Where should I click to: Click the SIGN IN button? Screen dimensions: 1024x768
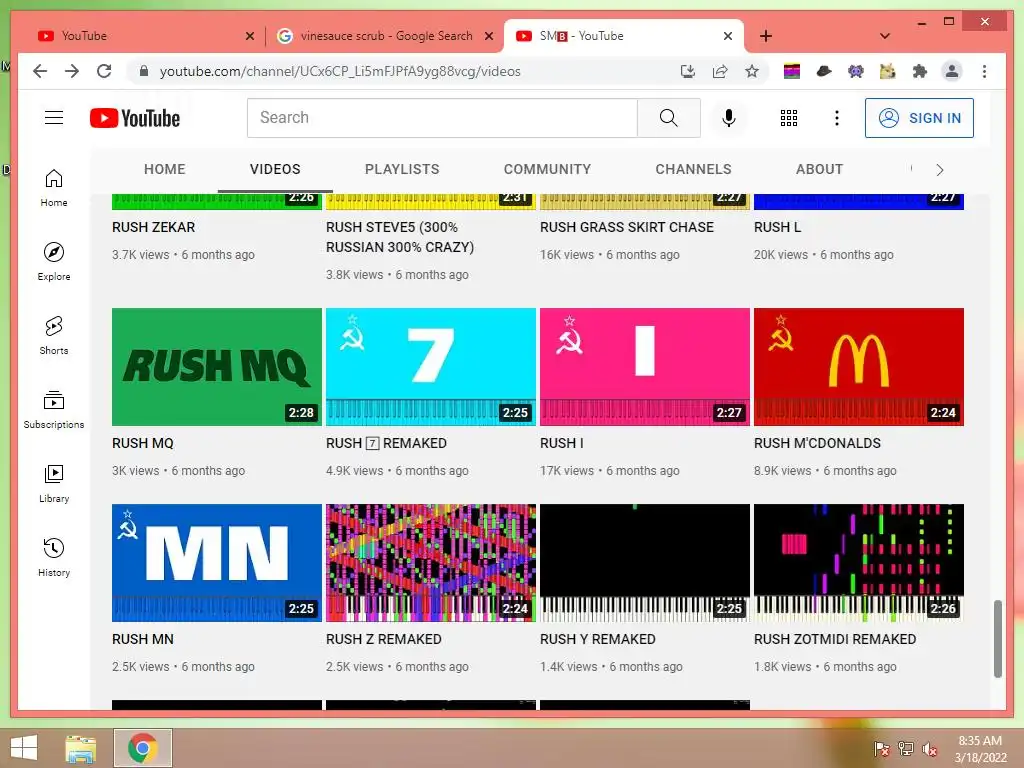[x=919, y=118]
